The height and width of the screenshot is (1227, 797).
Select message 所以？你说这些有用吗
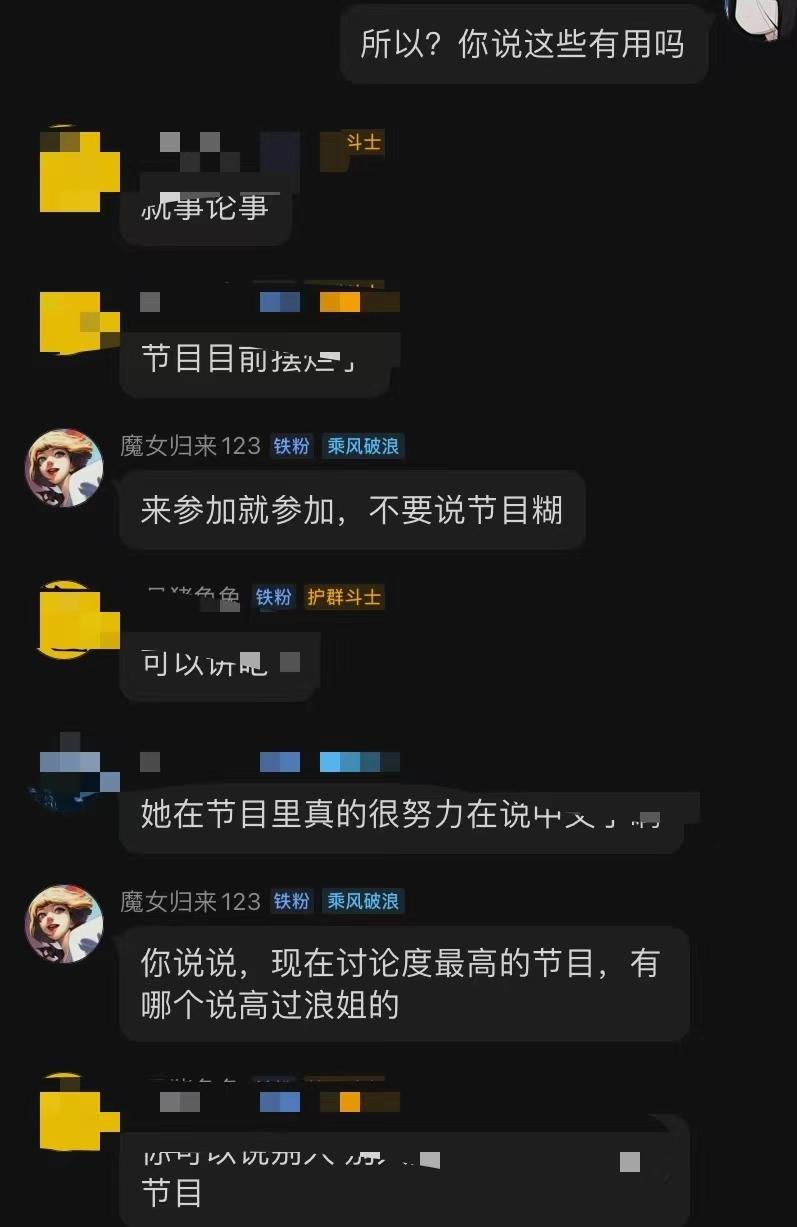click(x=523, y=45)
